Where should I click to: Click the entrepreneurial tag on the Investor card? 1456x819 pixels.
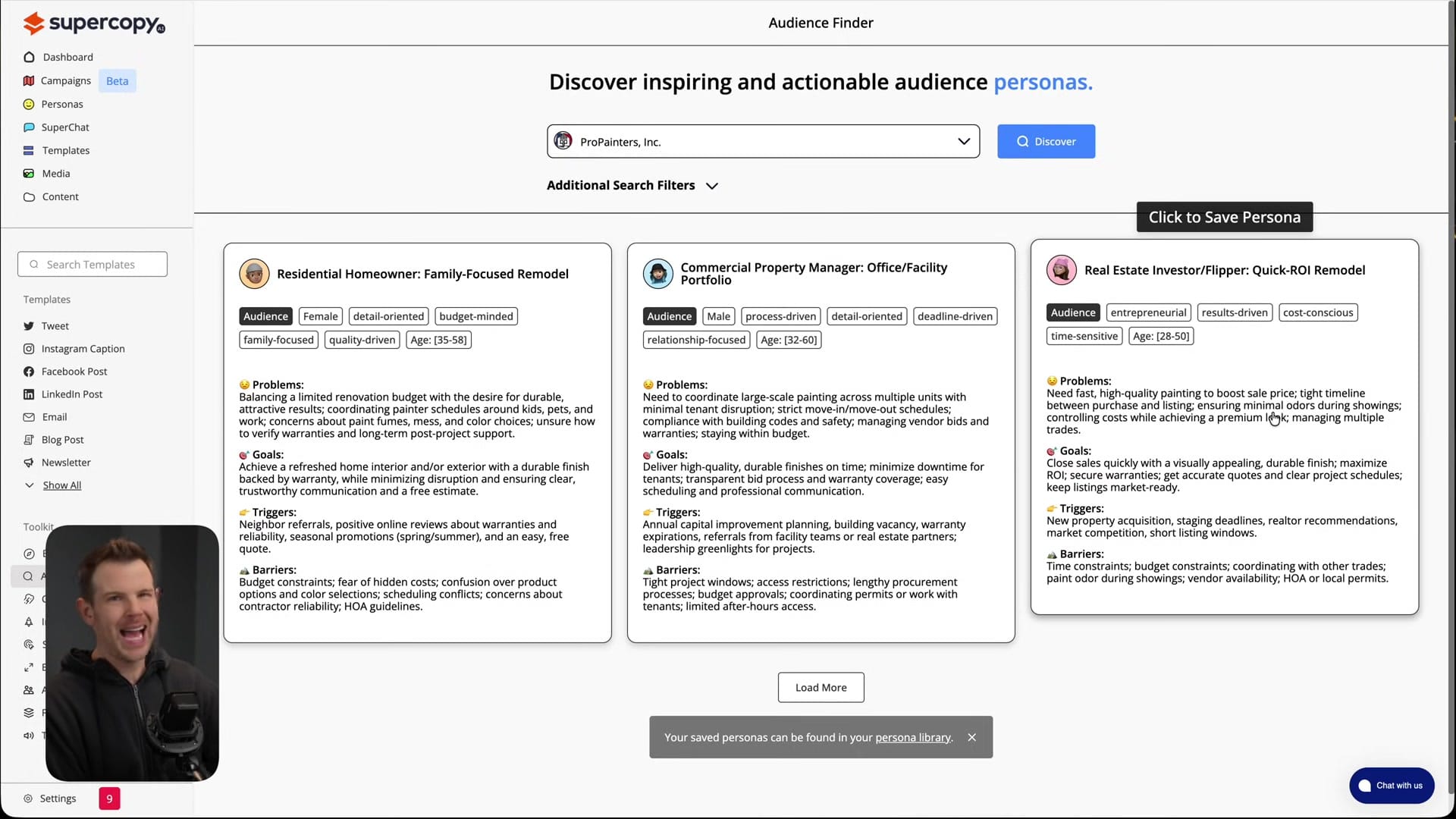[x=1148, y=312]
